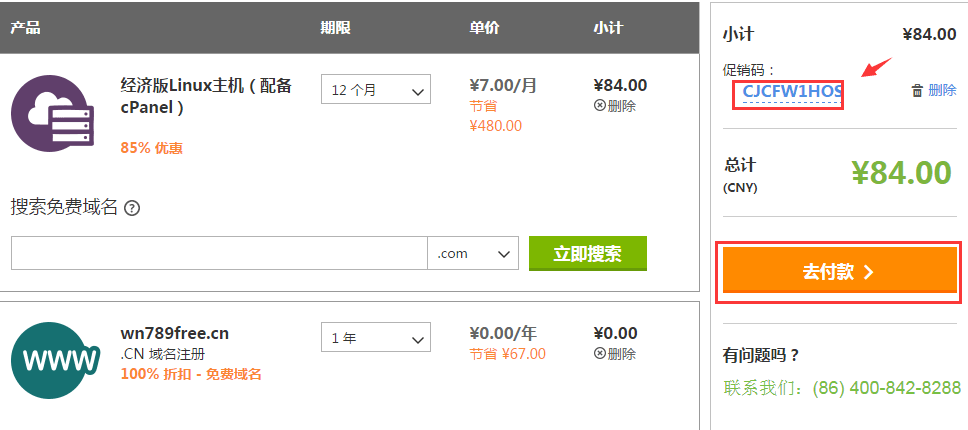The width and height of the screenshot is (968, 430).
Task: Delete the wn789free.cn domain from cart
Action: (614, 353)
